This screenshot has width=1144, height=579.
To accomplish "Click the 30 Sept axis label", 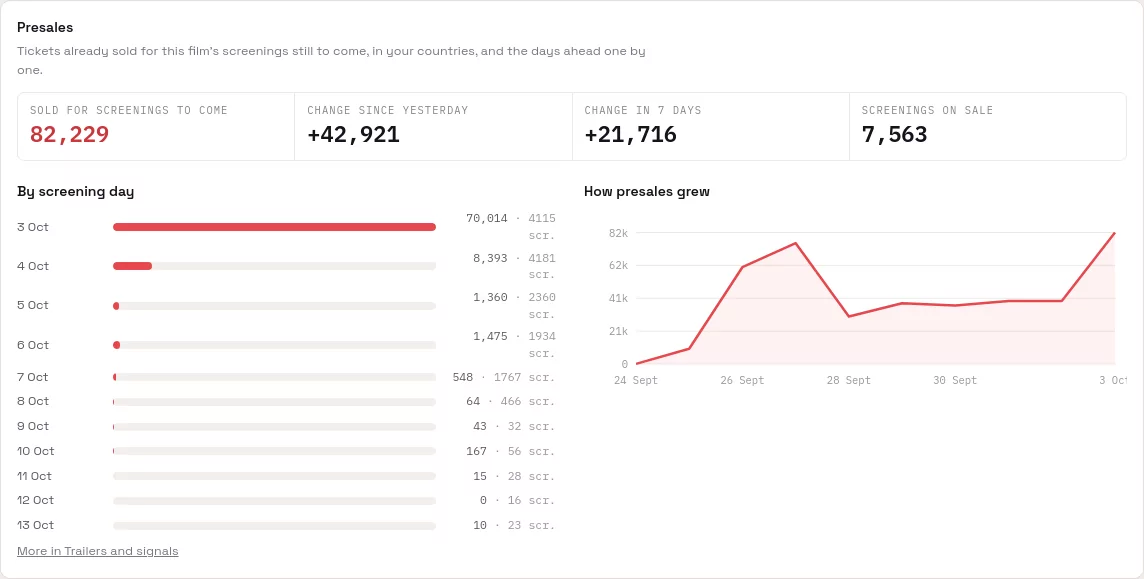I will 955,380.
